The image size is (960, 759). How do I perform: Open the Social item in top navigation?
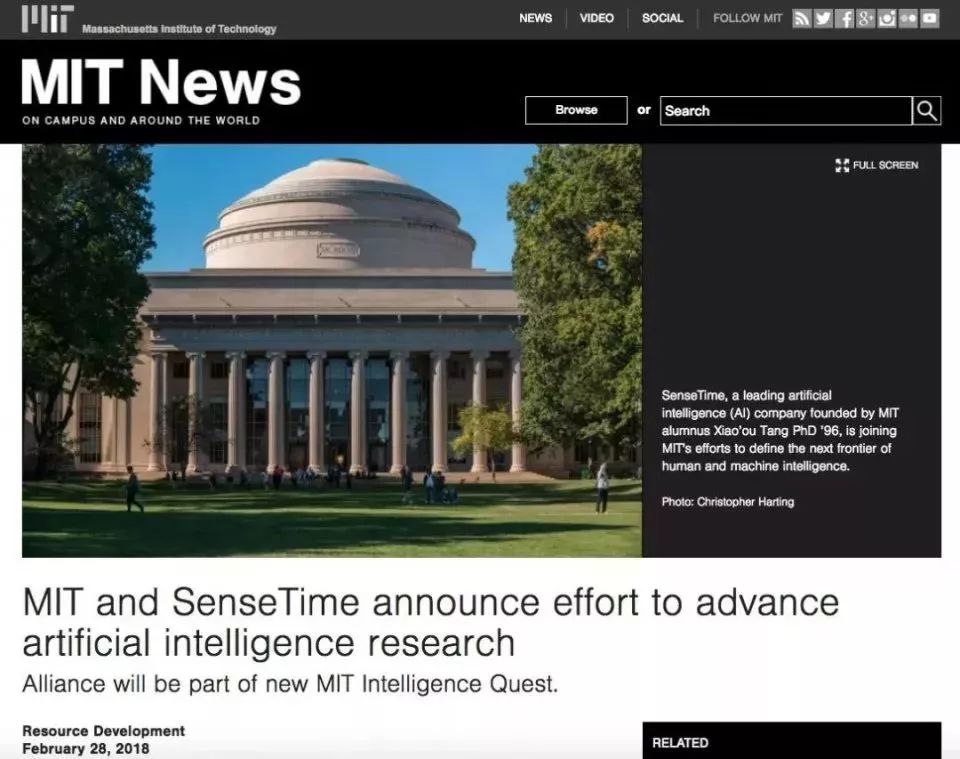(662, 18)
